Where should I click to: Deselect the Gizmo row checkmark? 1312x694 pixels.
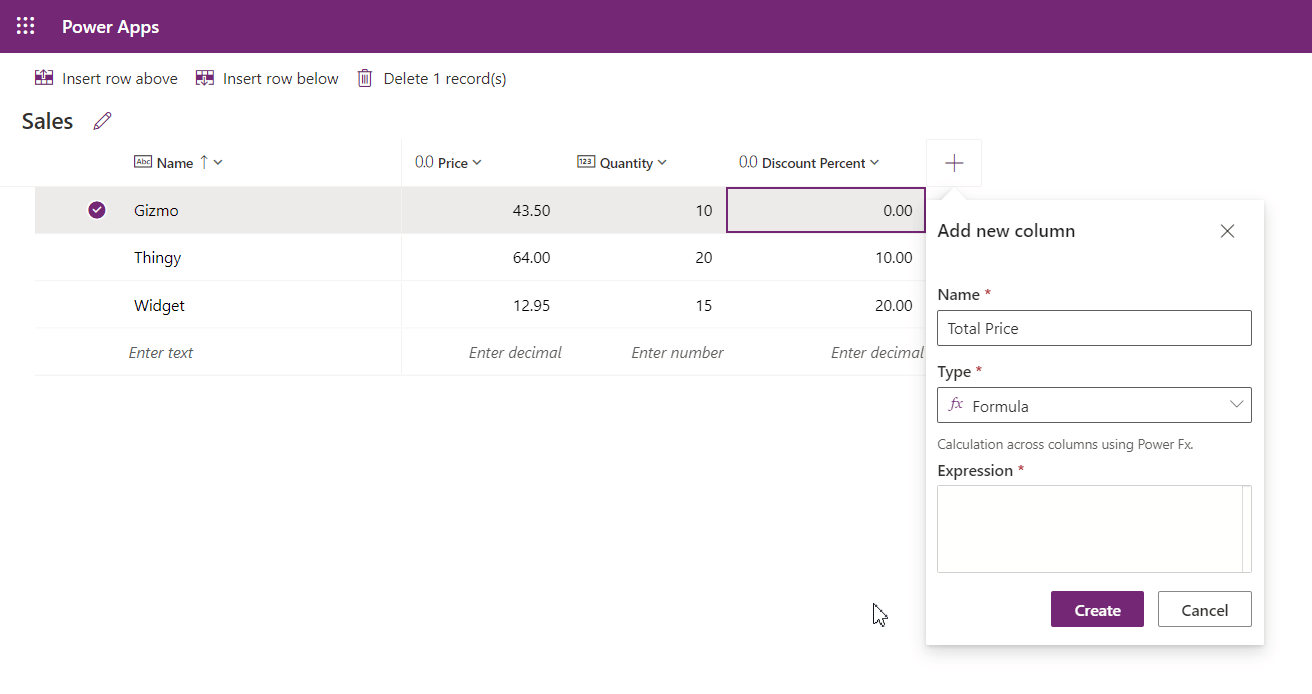pos(97,210)
